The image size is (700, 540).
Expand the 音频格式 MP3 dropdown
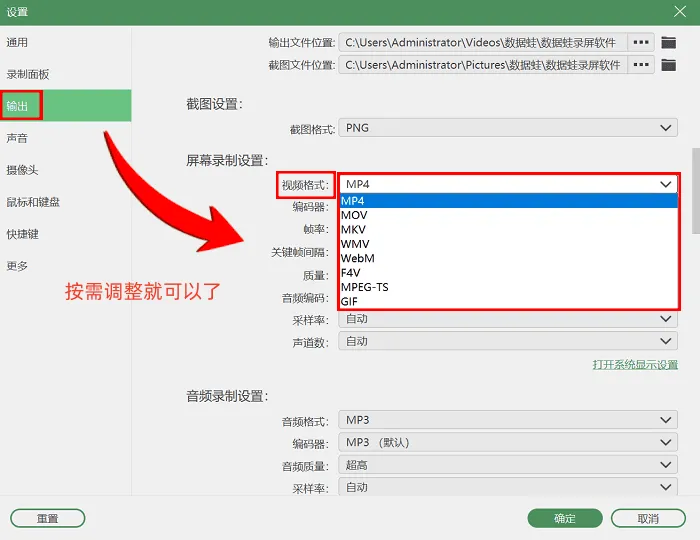[x=508, y=420]
